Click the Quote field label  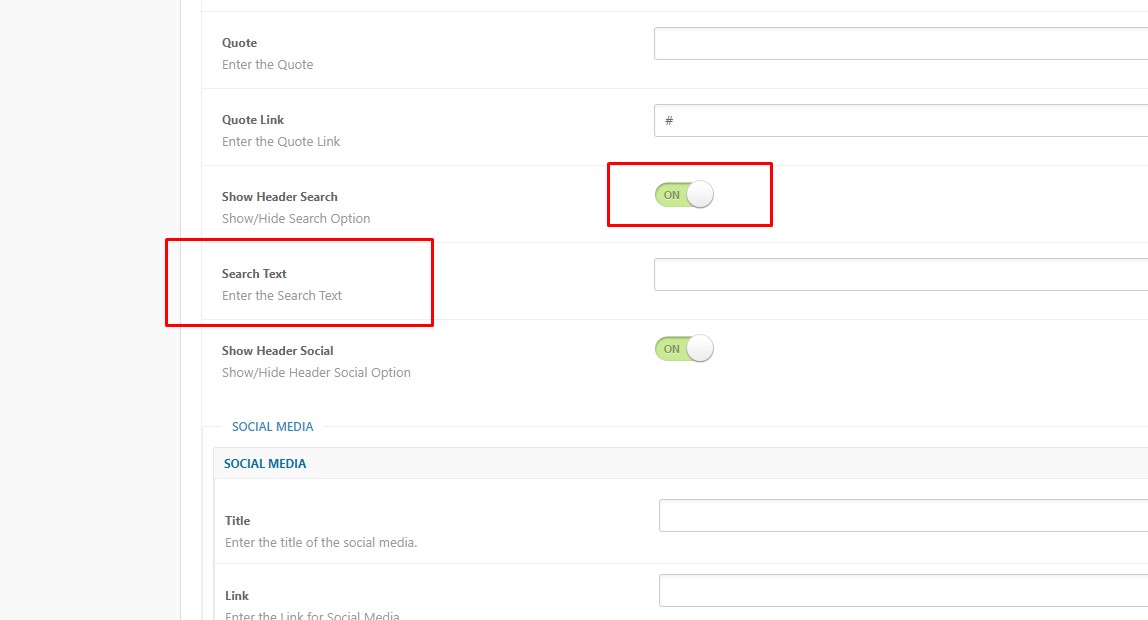click(x=240, y=43)
